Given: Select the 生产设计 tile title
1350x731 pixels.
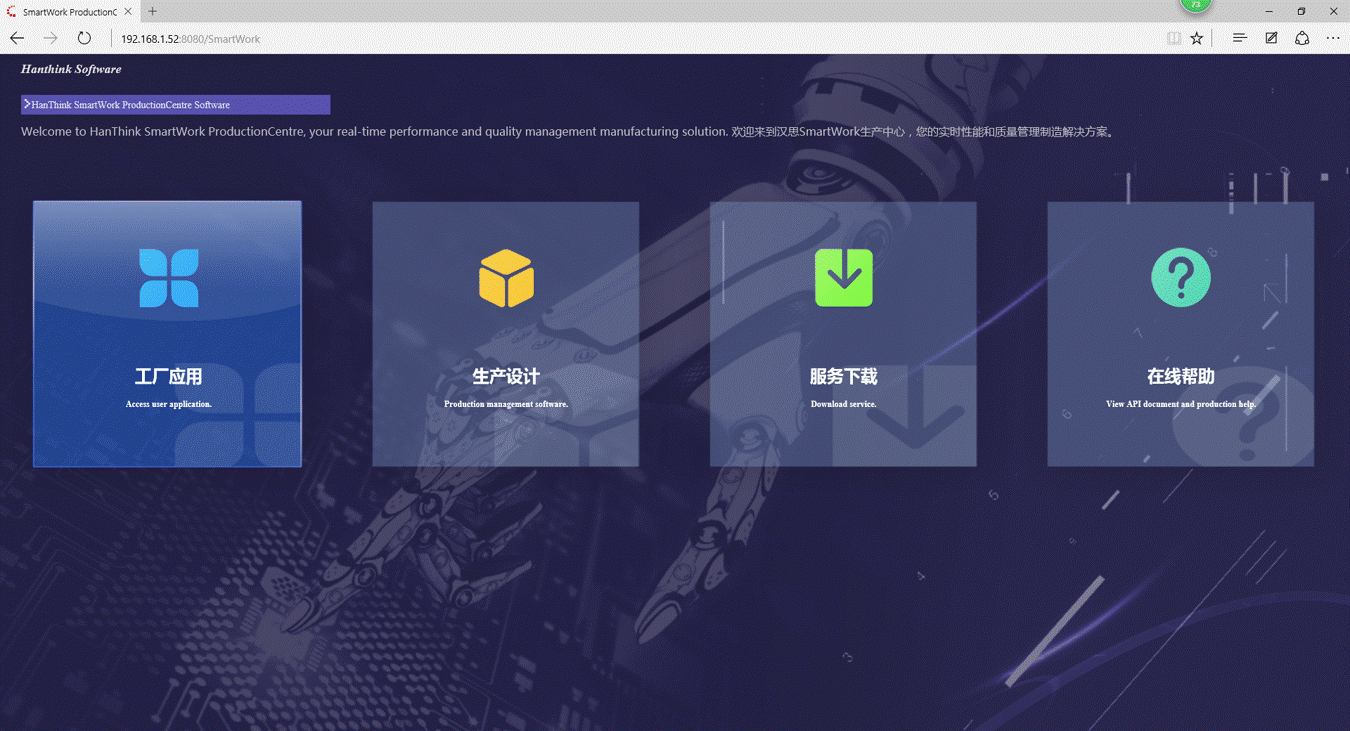Looking at the screenshot, I should pos(506,377).
